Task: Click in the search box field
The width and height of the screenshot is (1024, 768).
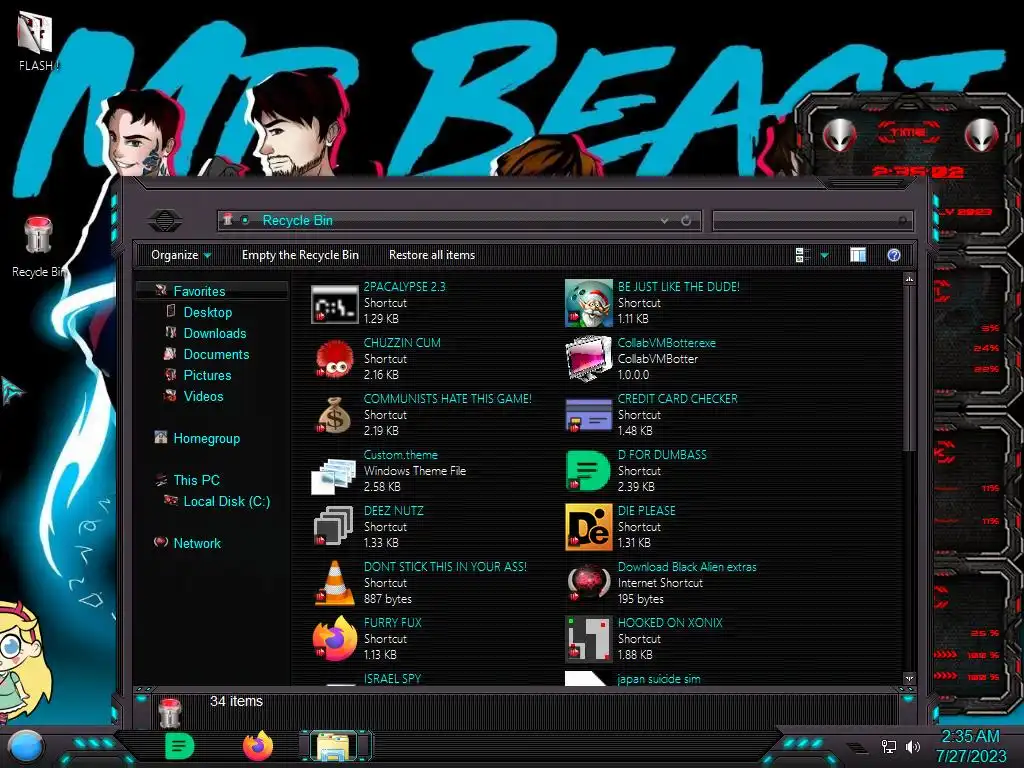Action: tap(812, 221)
